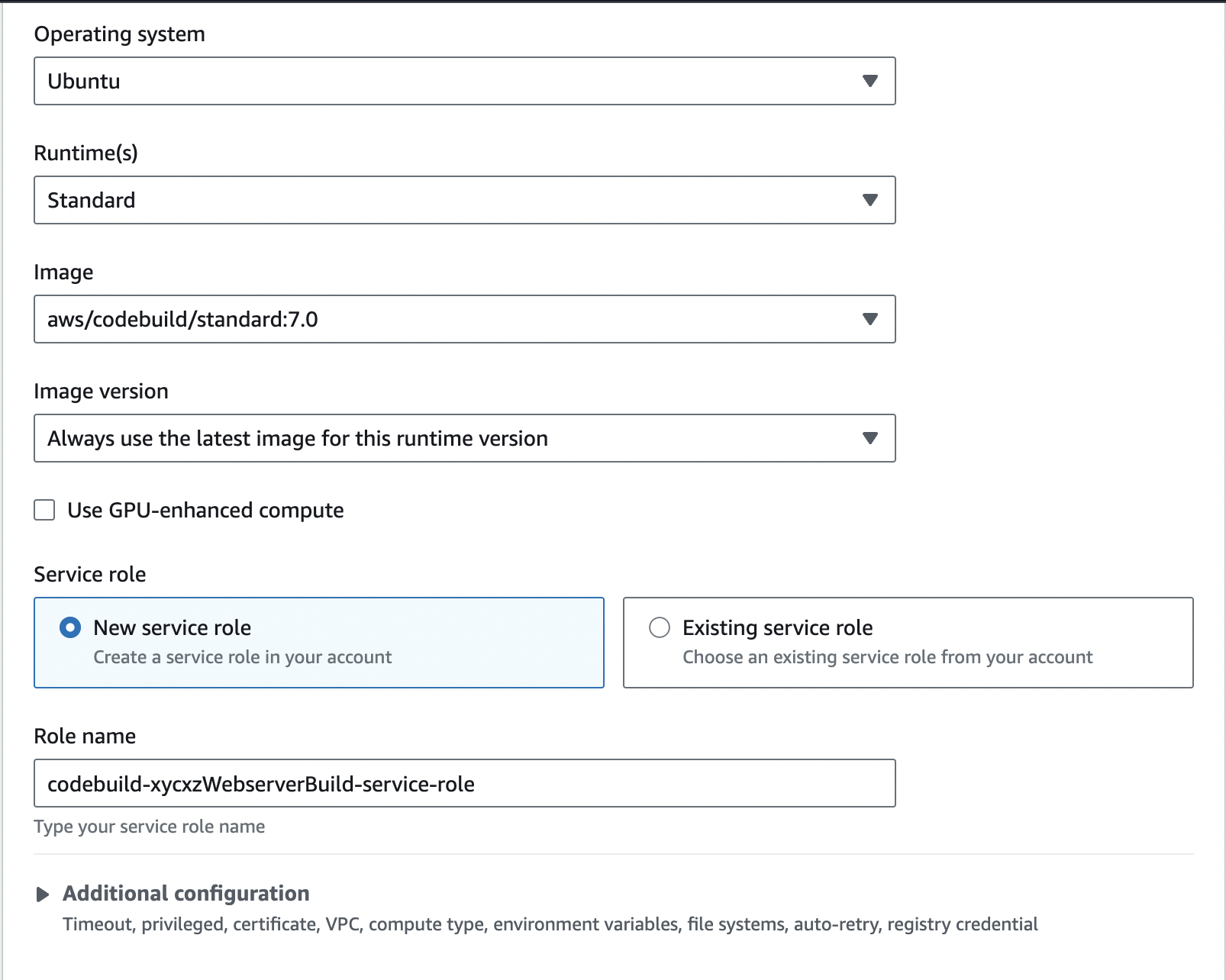
Task: Select the New service role radio button
Action: point(70,627)
